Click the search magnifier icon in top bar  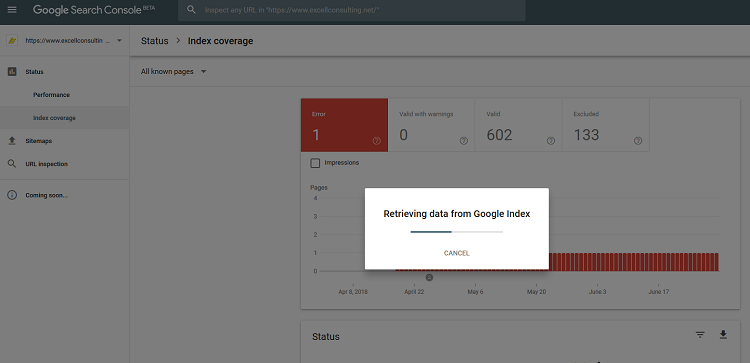click(191, 10)
